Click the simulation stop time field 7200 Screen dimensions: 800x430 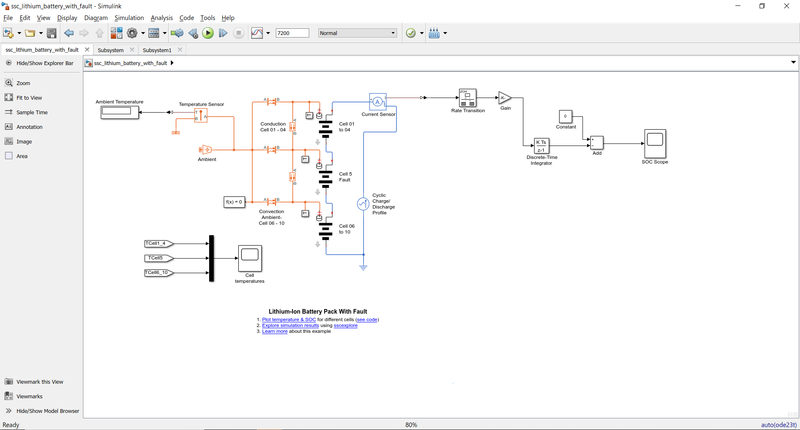[x=292, y=33]
